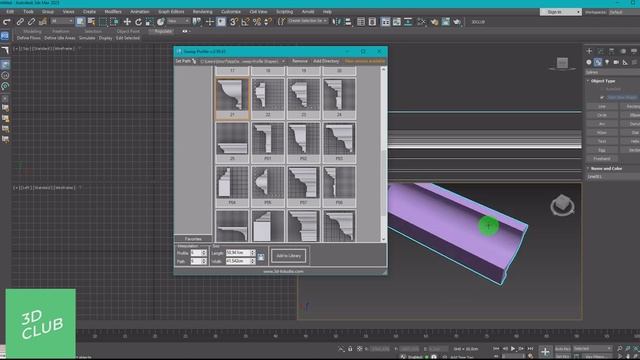Screen dimensions: 640x360
Task: Open the Edit menu
Action: click(x=10, y=12)
